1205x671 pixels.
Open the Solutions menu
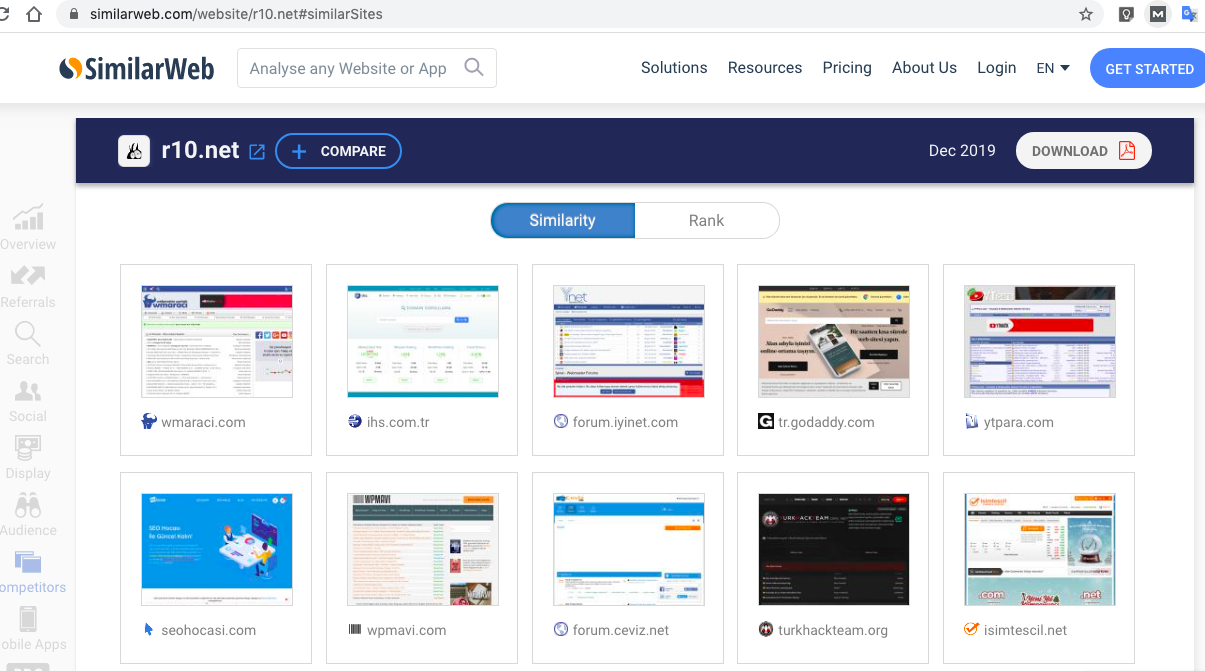(x=674, y=68)
